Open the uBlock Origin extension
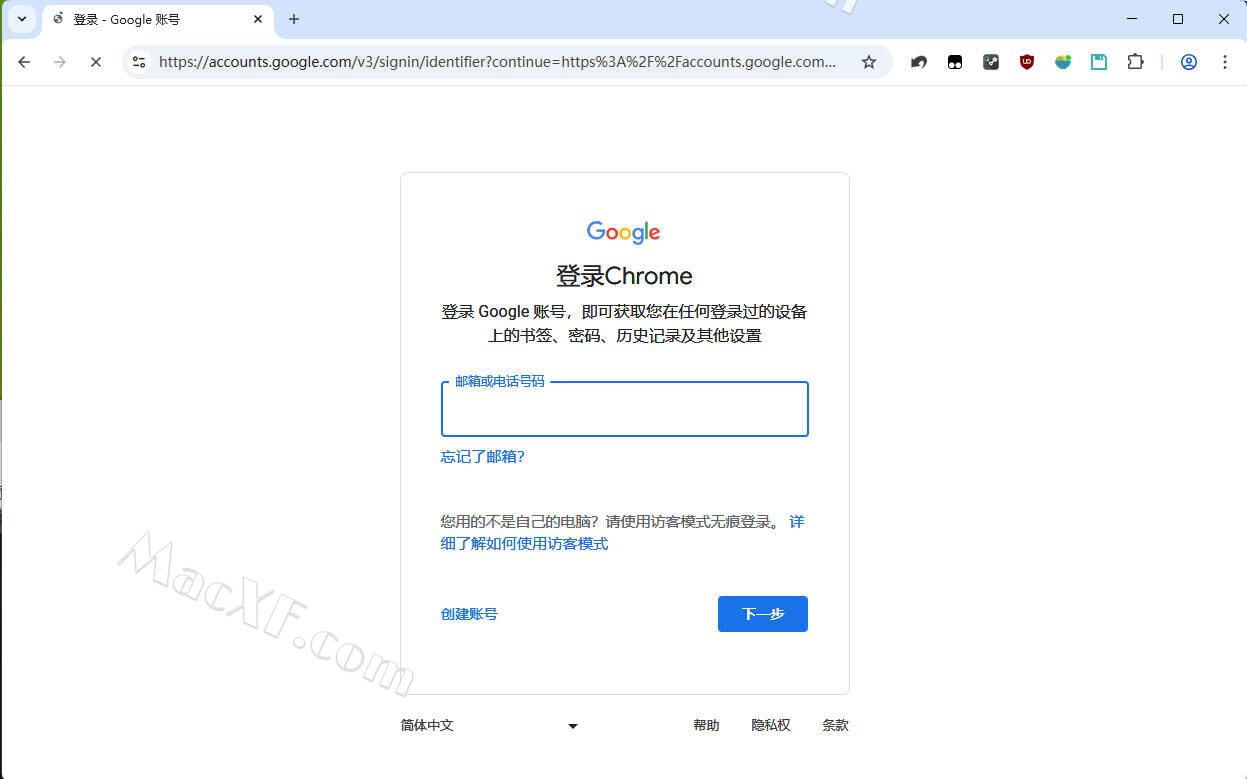Image resolution: width=1247 pixels, height=779 pixels. coord(1027,62)
